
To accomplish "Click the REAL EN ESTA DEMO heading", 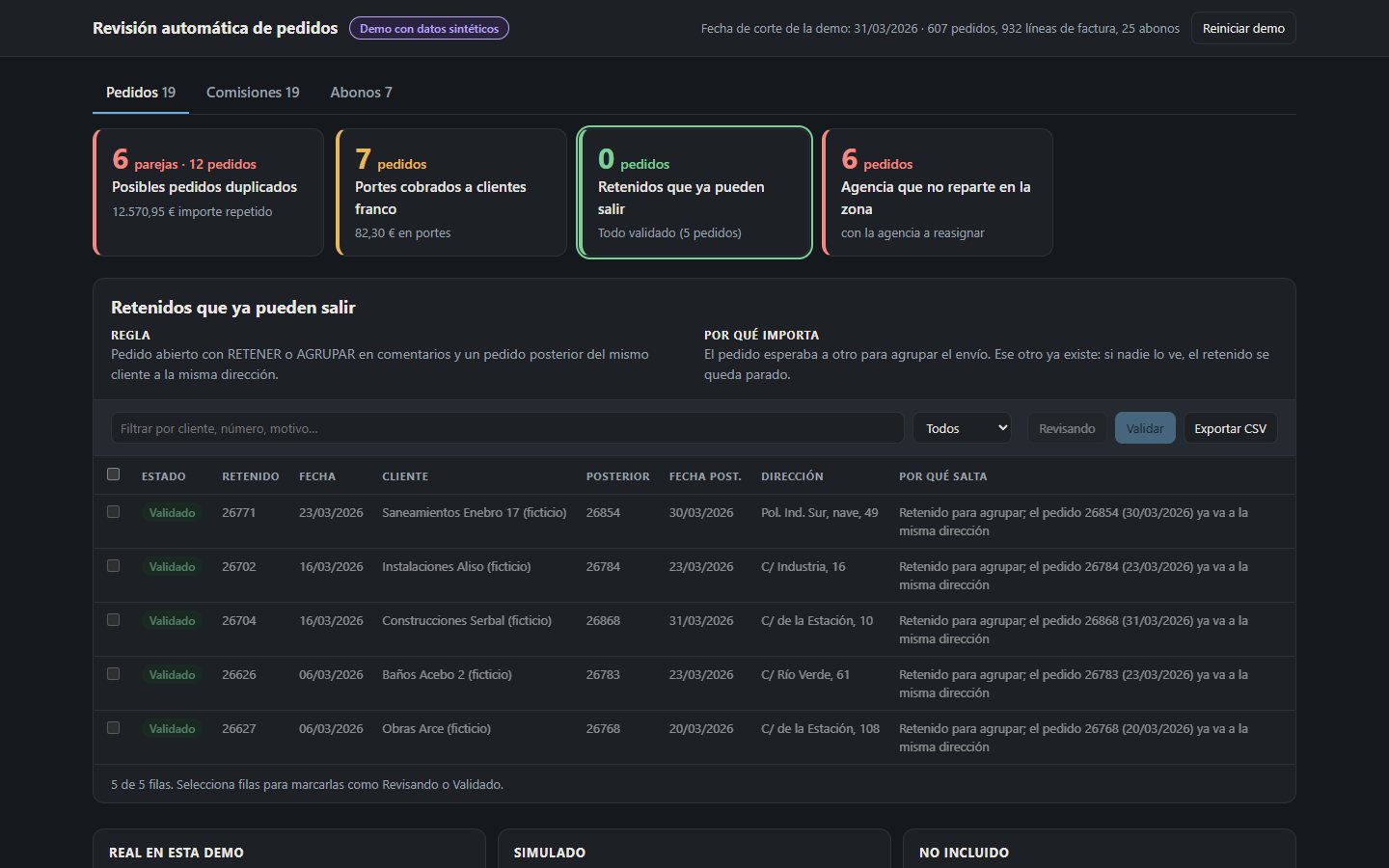I will [x=177, y=853].
